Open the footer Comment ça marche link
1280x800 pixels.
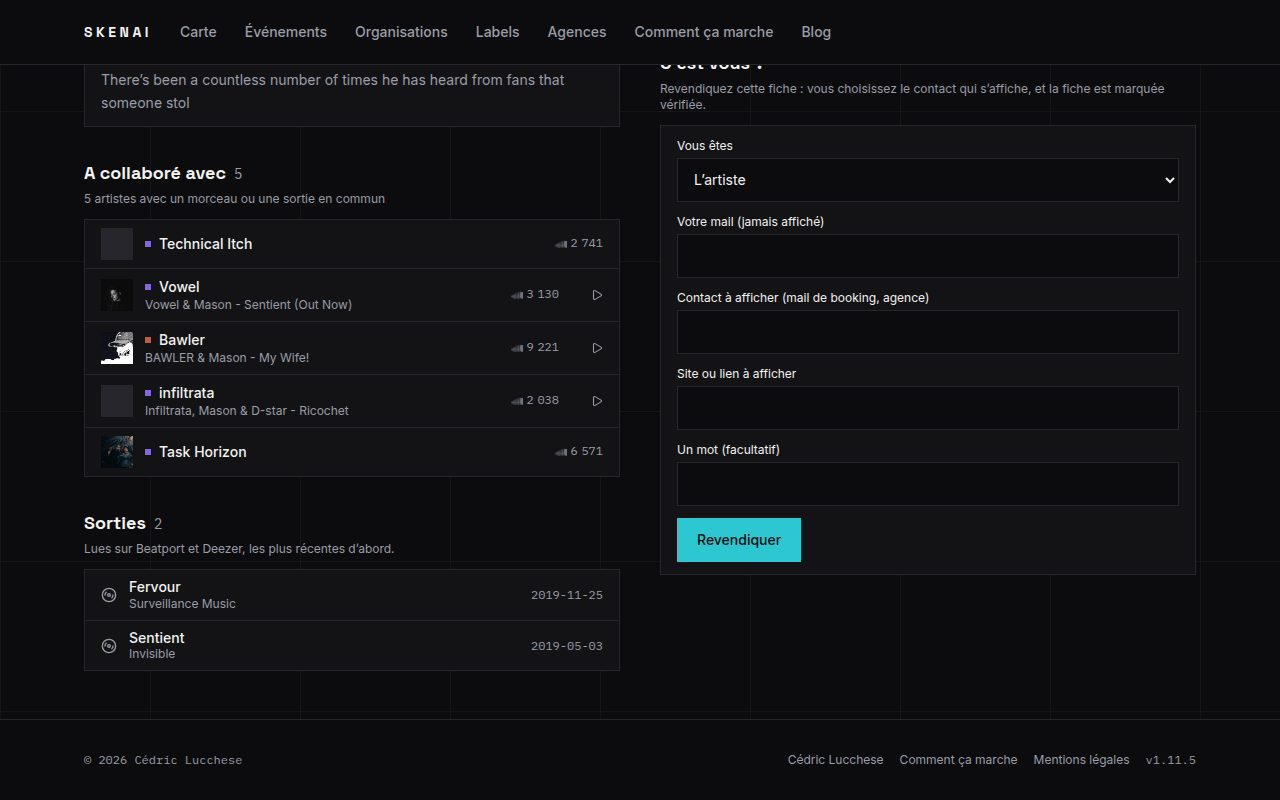pyautogui.click(x=958, y=760)
